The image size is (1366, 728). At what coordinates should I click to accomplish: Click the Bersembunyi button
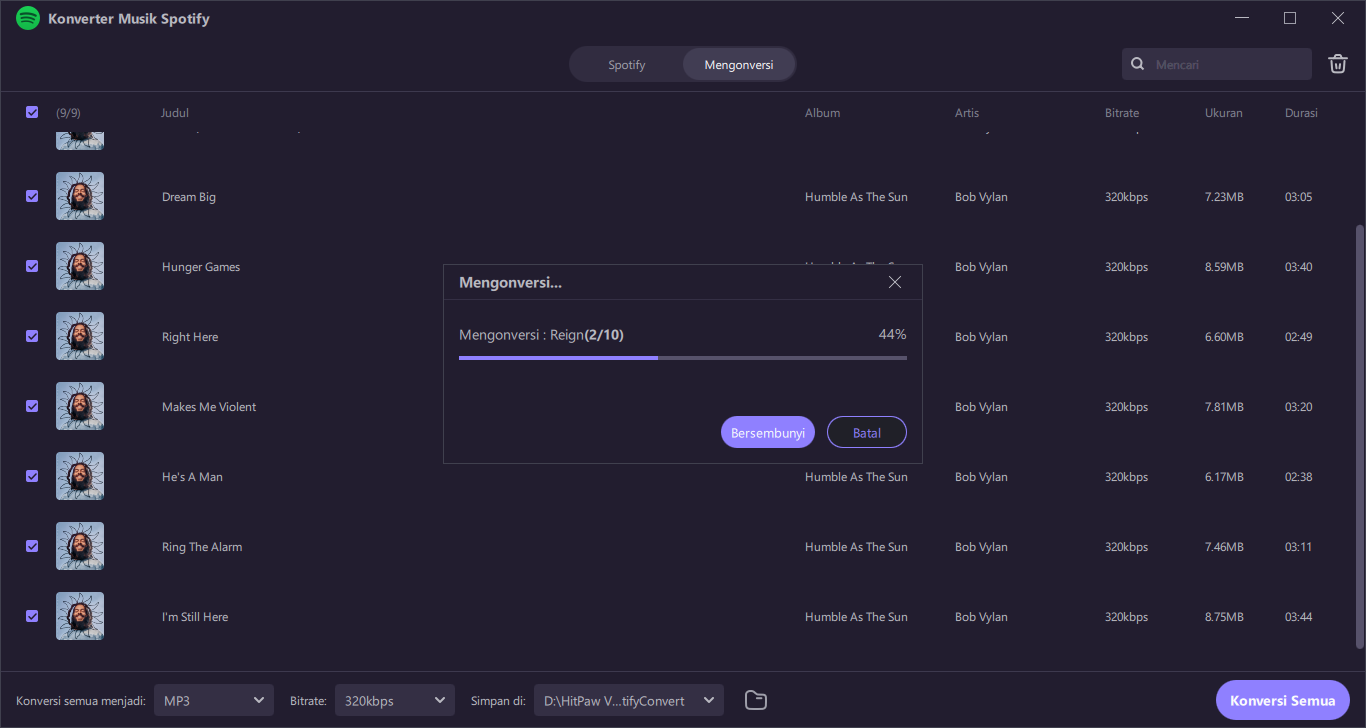(x=768, y=432)
